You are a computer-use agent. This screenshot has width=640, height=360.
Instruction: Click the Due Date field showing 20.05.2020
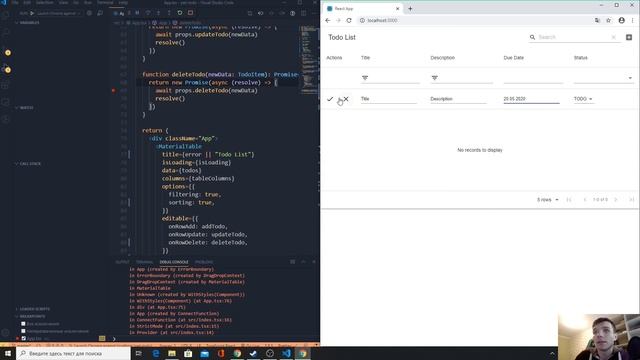click(531, 99)
